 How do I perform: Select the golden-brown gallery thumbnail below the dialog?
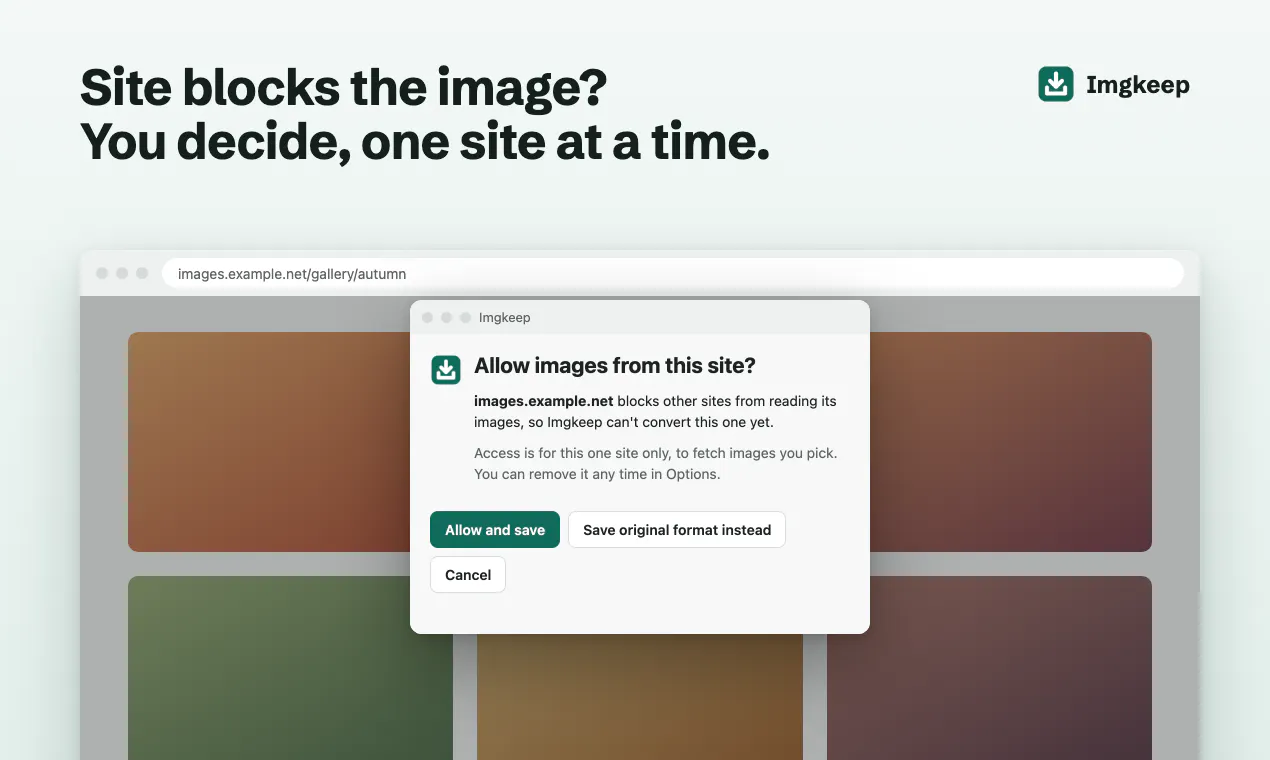coord(640,697)
